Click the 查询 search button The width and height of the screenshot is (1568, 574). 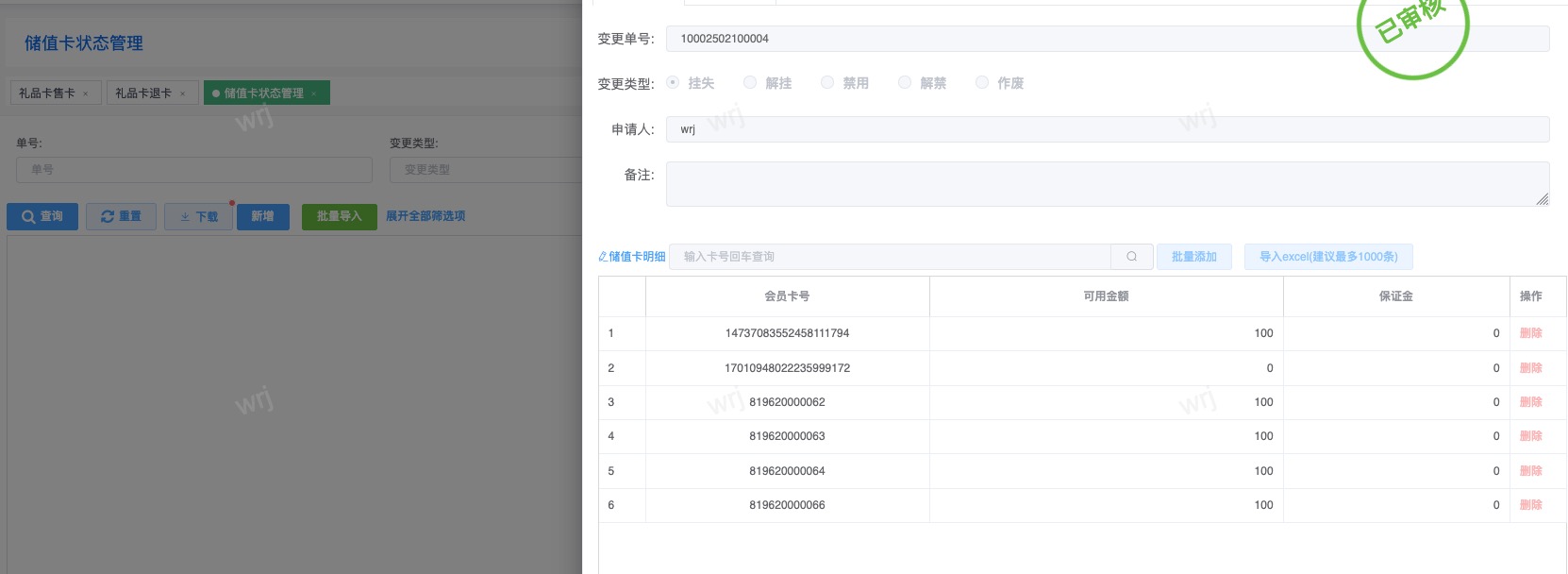pos(42,216)
